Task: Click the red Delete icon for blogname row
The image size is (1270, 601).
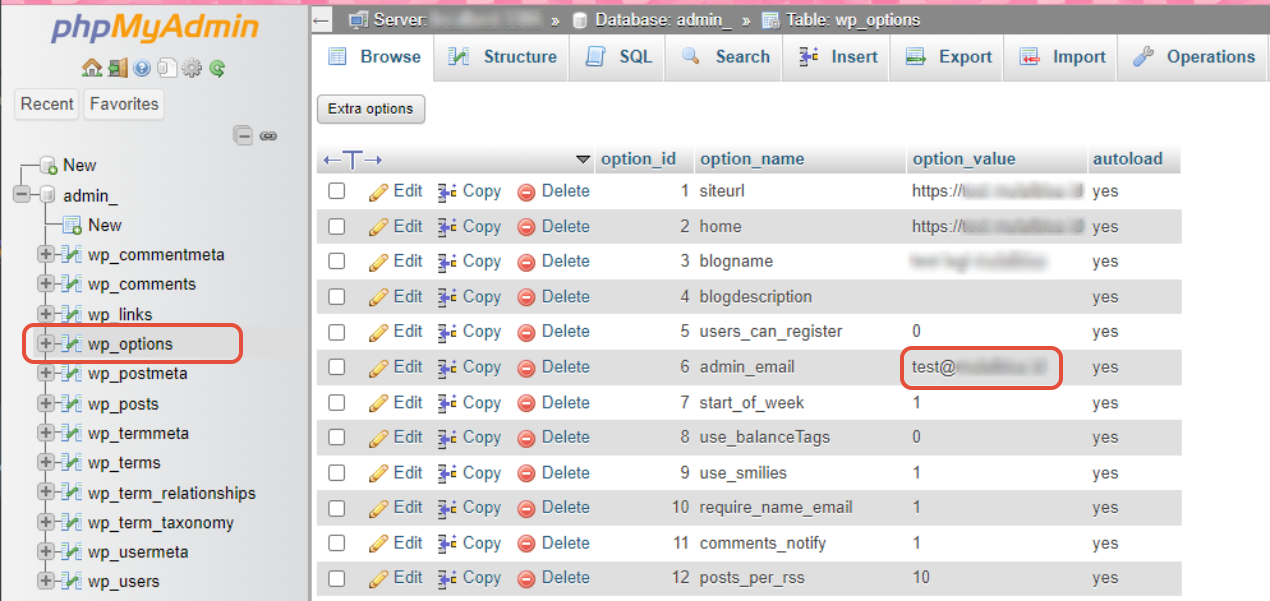Action: [x=527, y=262]
